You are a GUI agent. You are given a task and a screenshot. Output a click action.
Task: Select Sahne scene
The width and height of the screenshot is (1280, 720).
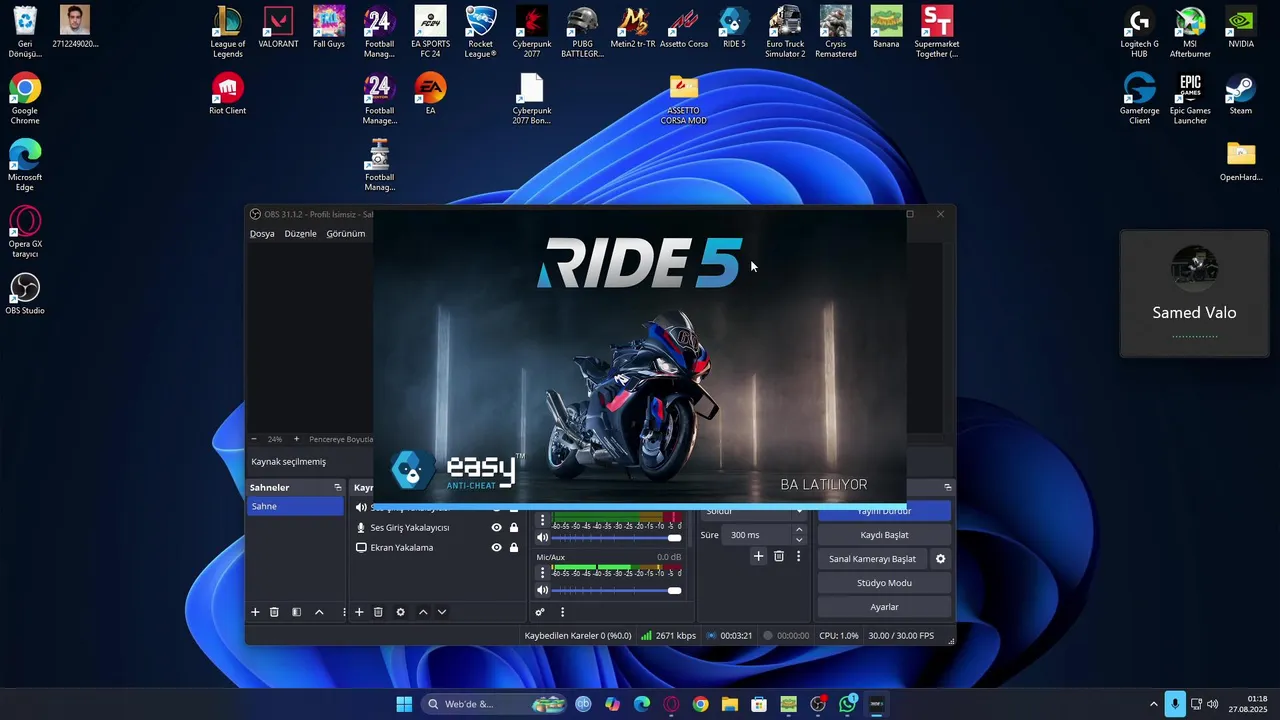(295, 507)
